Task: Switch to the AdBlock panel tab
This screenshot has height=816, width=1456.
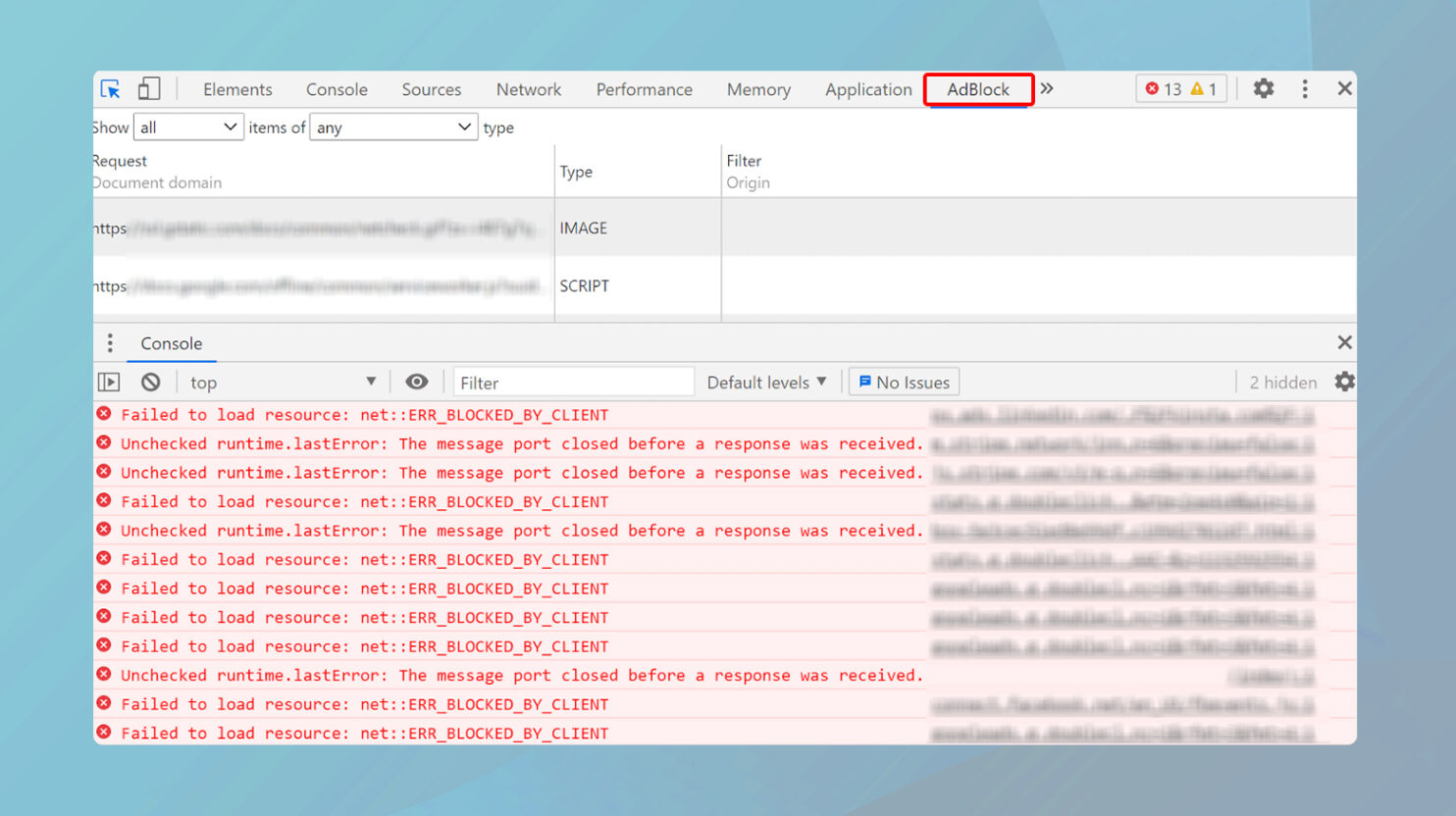Action: tap(978, 89)
